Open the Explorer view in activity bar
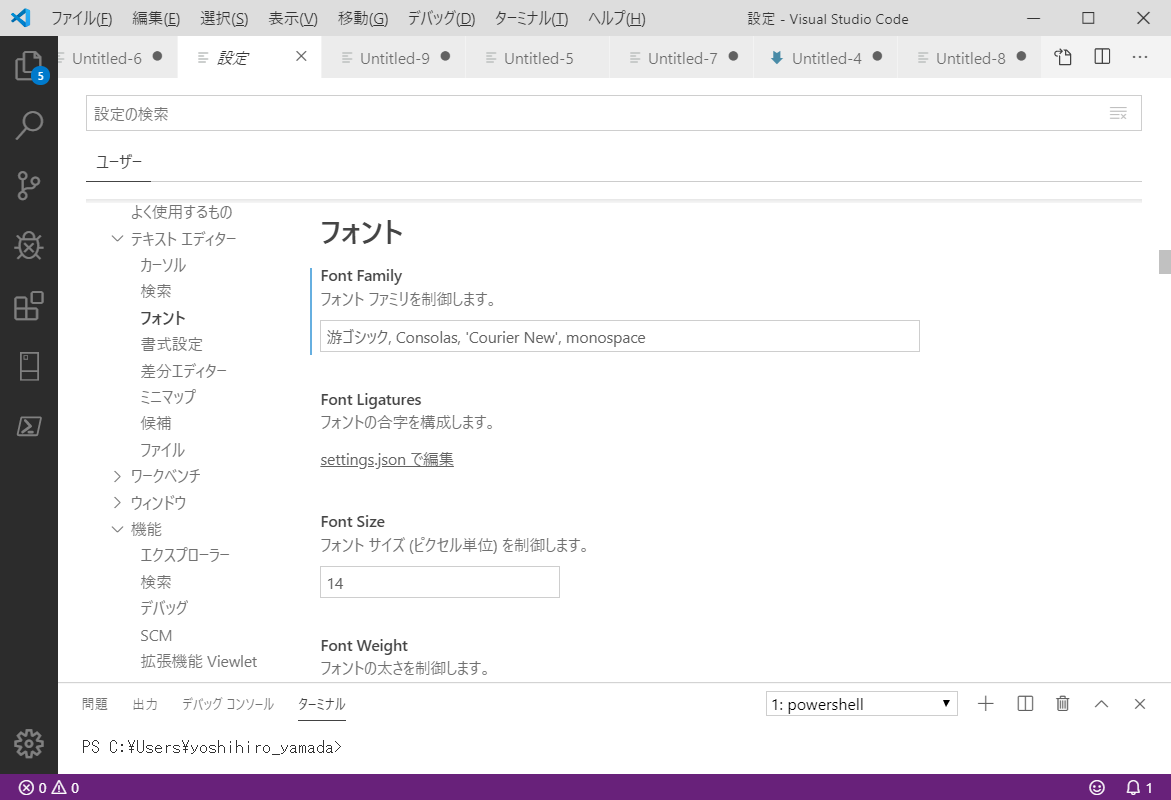Viewport: 1171px width, 800px height. (x=29, y=66)
